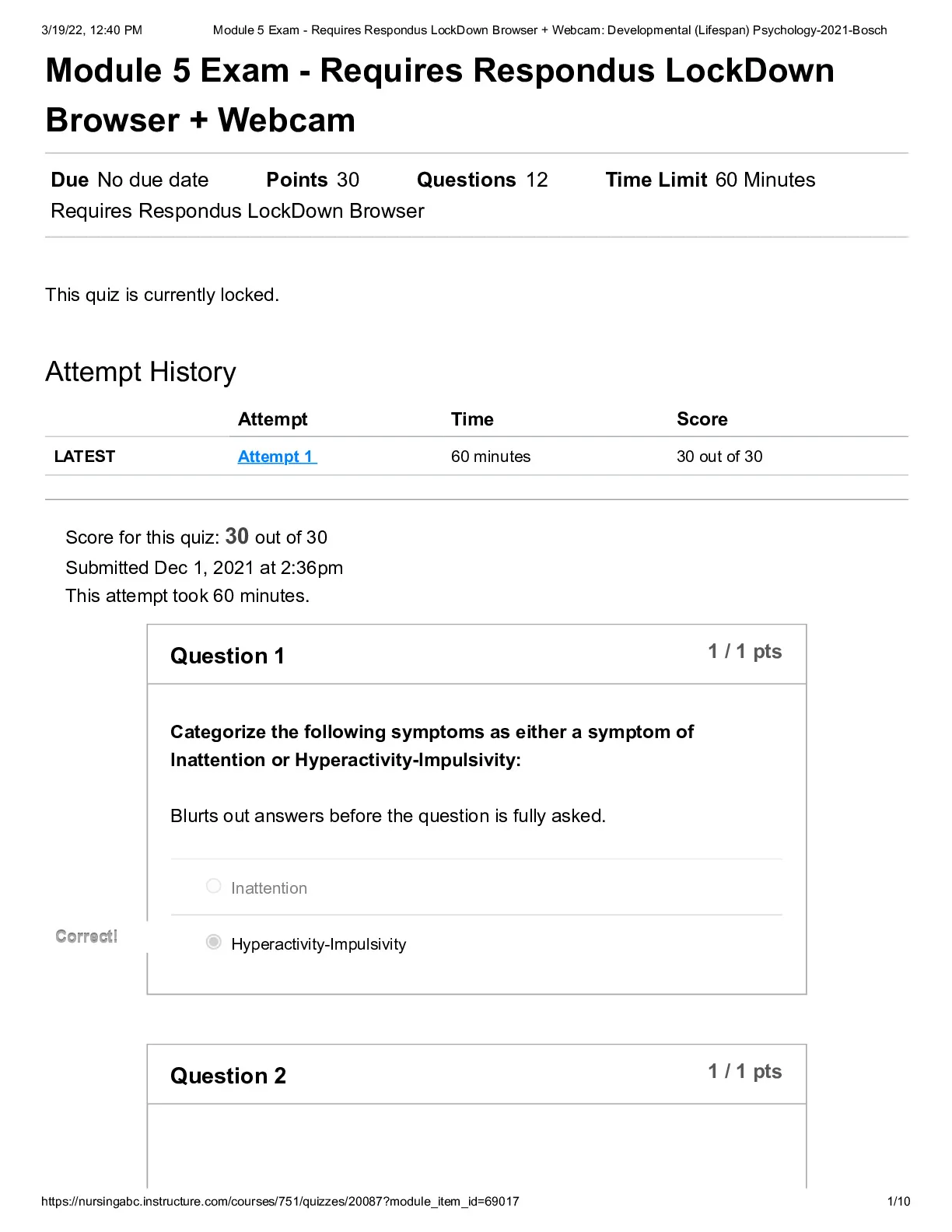Click the 'Blurts out answers' question text
This screenshot has height=1232, width=952.
point(388,816)
